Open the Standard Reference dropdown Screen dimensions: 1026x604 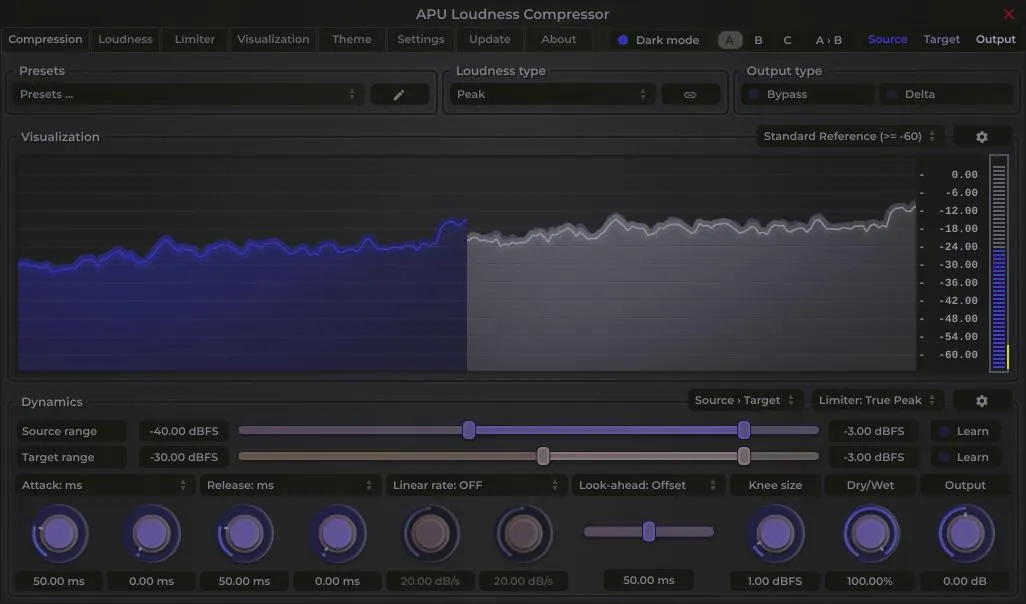(846, 135)
